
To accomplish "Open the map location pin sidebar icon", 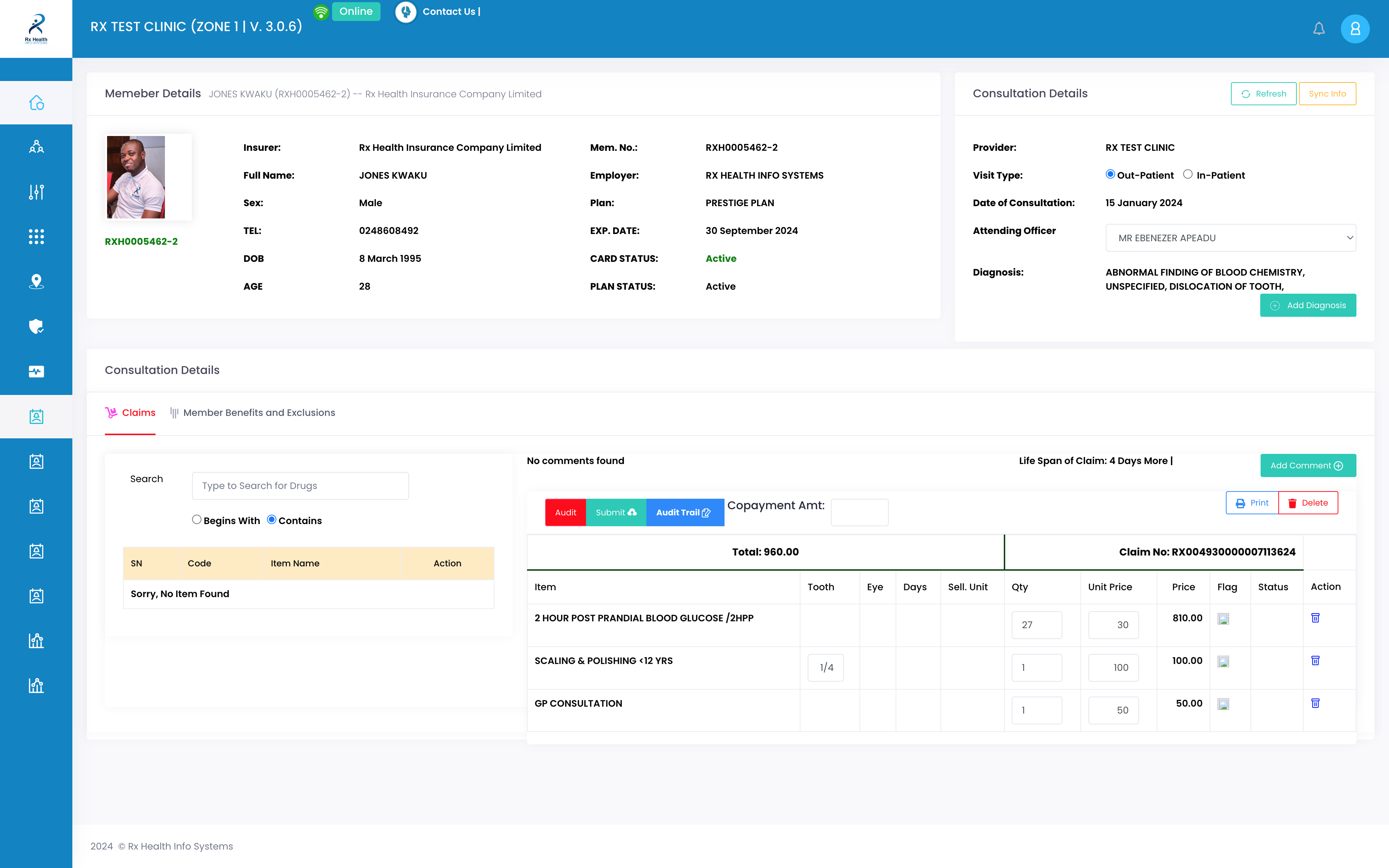I will coord(36,281).
